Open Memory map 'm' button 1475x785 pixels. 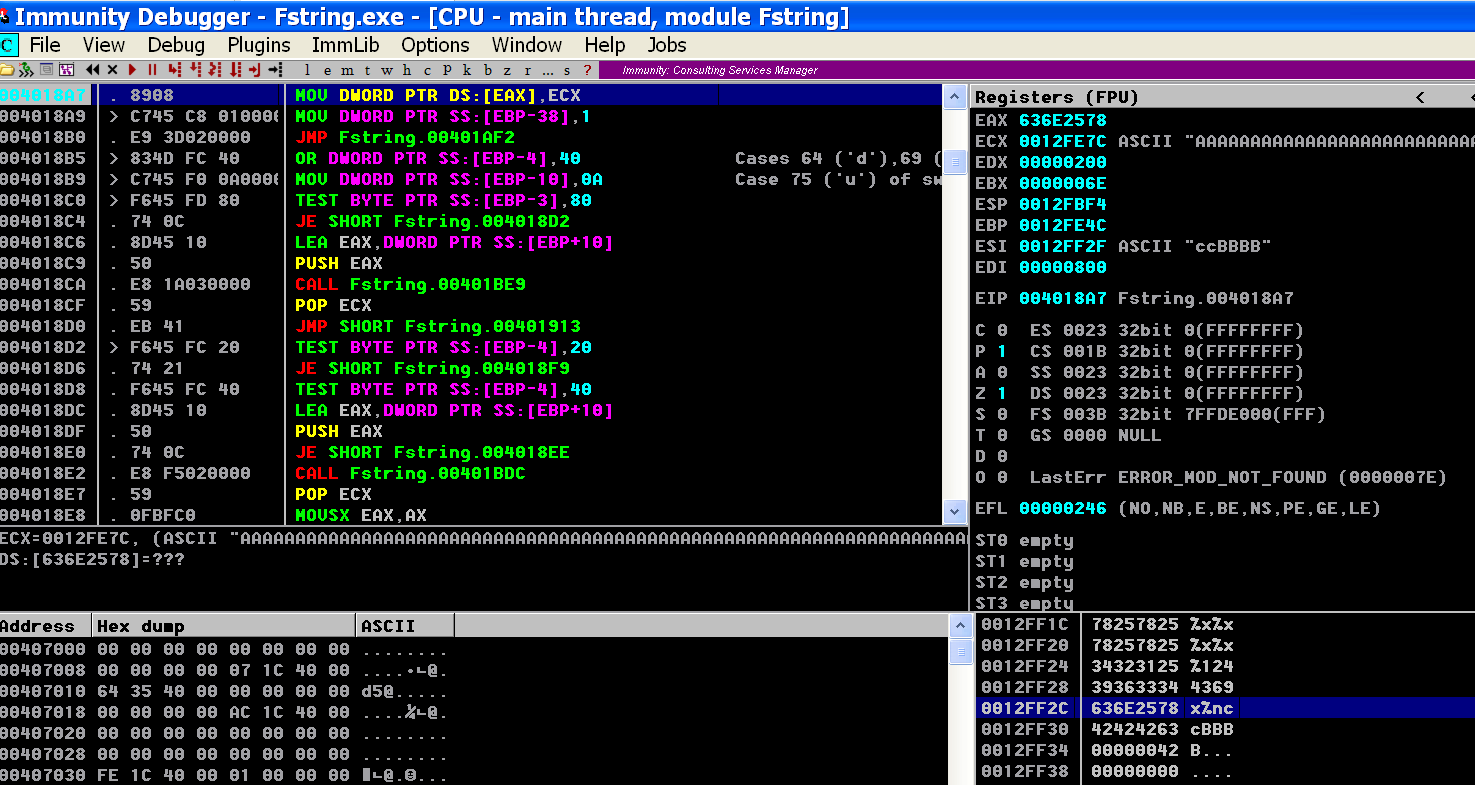(x=347, y=70)
